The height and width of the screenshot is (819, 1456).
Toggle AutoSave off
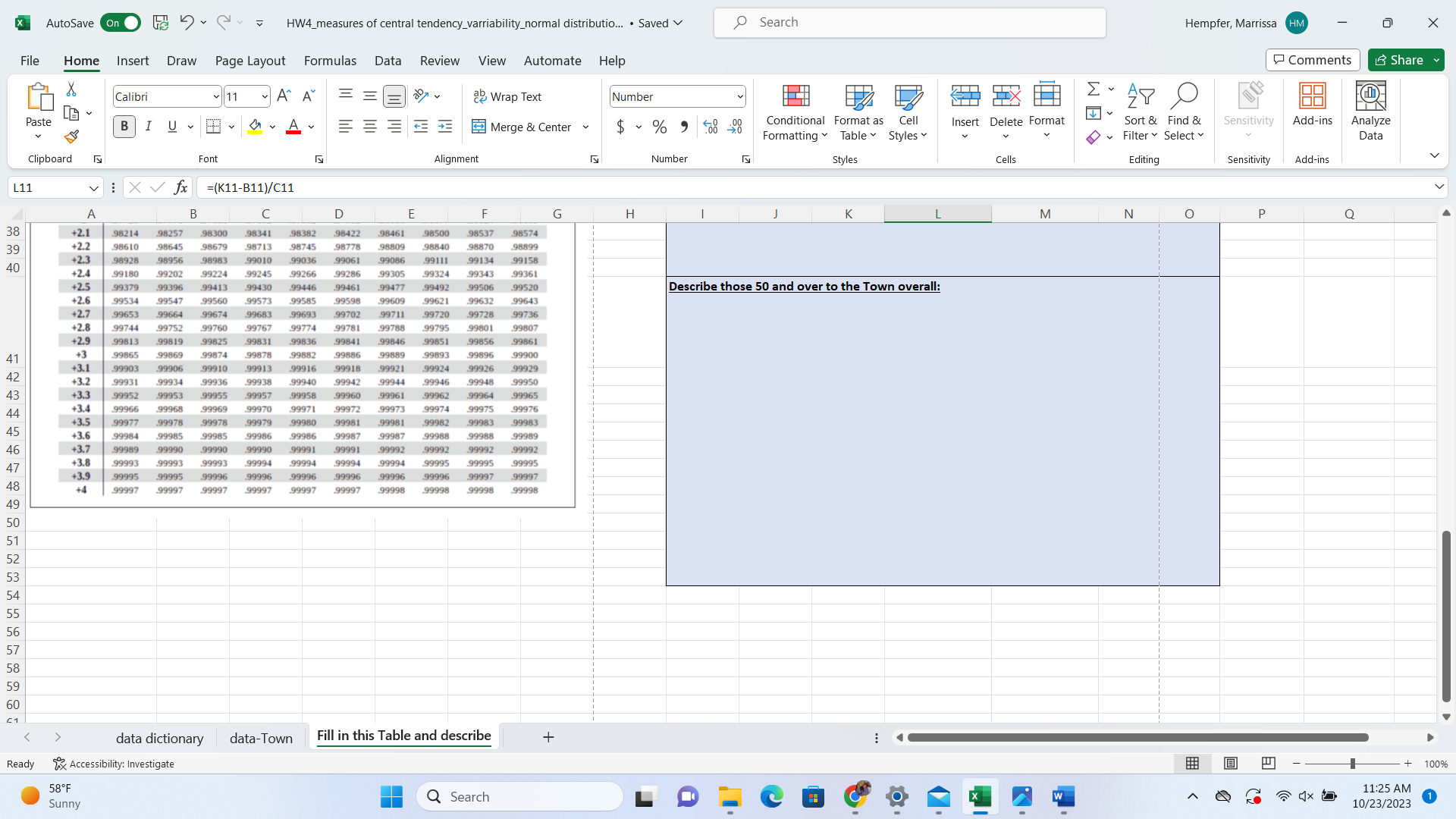pyautogui.click(x=121, y=23)
